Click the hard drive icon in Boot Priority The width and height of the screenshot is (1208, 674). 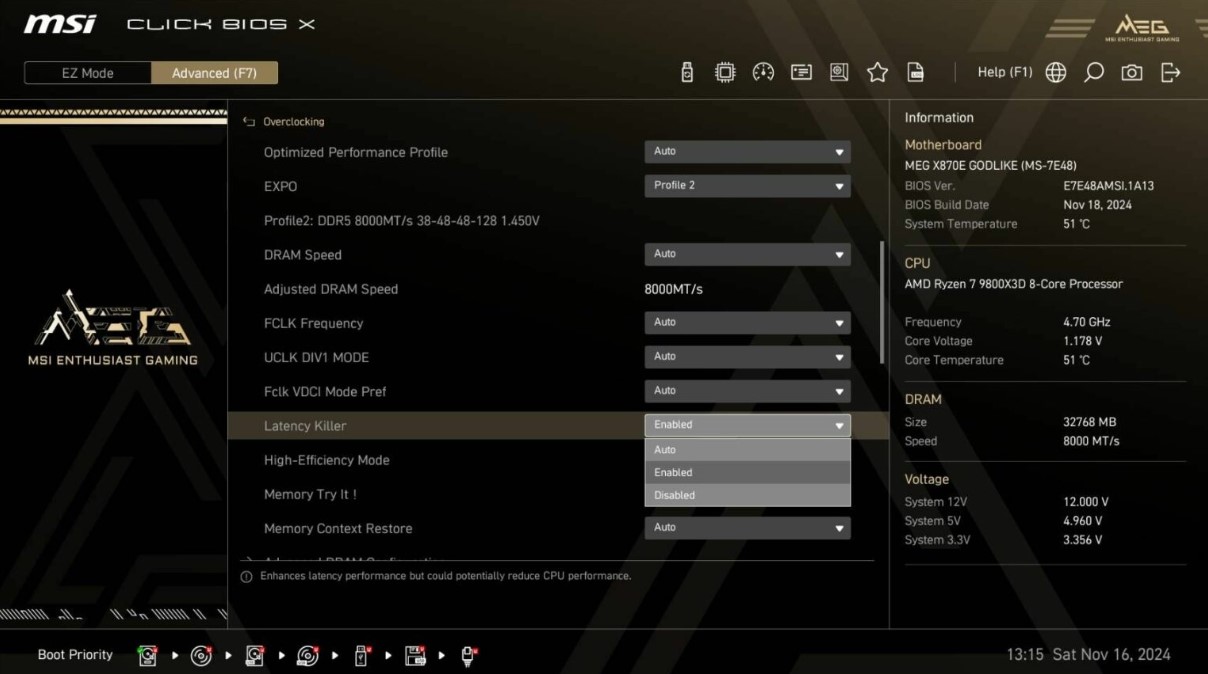(x=148, y=655)
